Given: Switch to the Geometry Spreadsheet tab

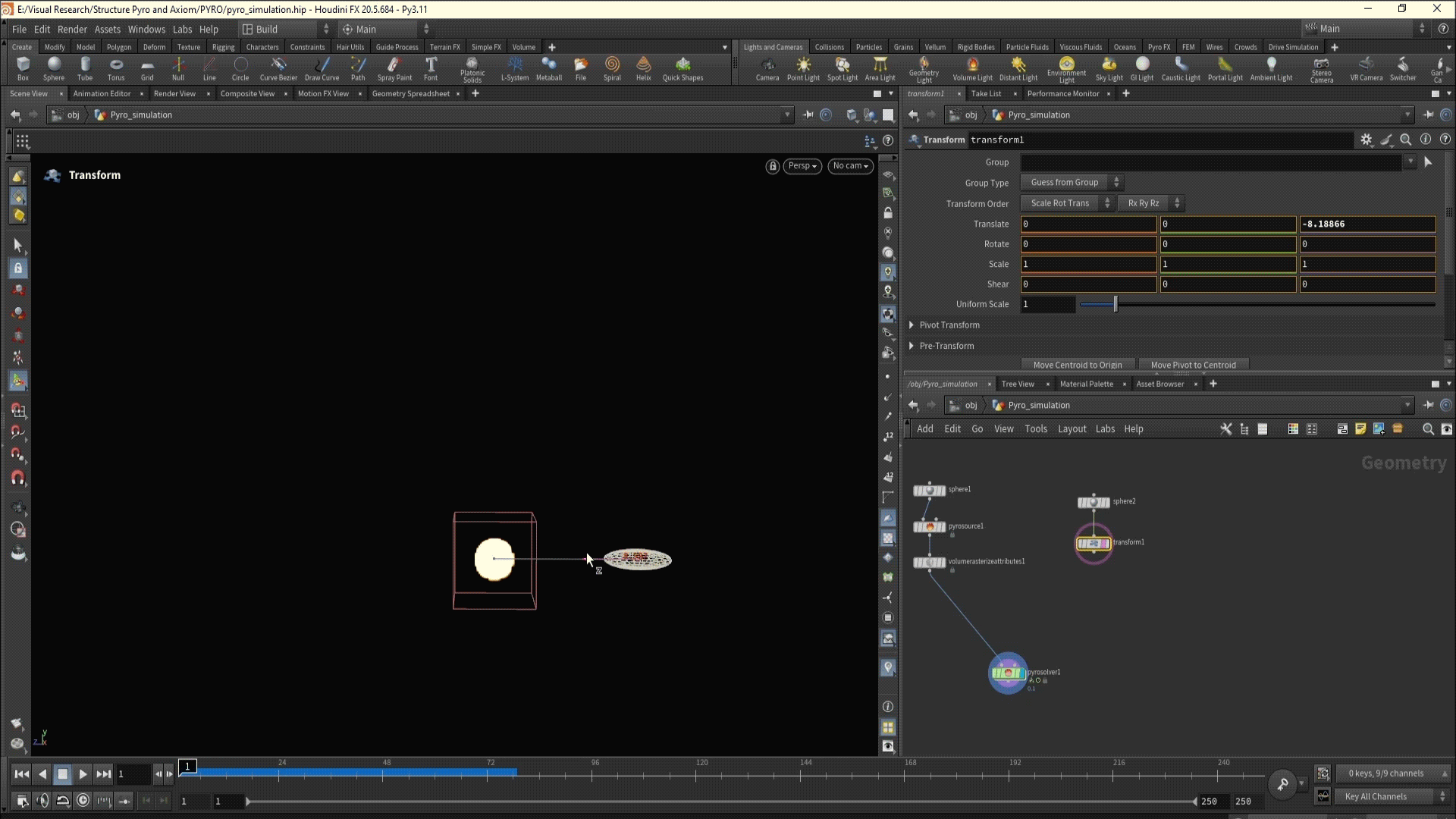Looking at the screenshot, I should click(x=410, y=93).
